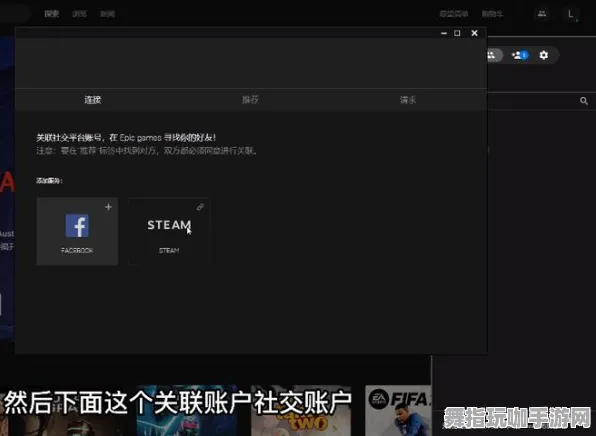Screen dimensions: 596x436
Task: Click the search magnifier in friends panel
Action: pos(584,101)
